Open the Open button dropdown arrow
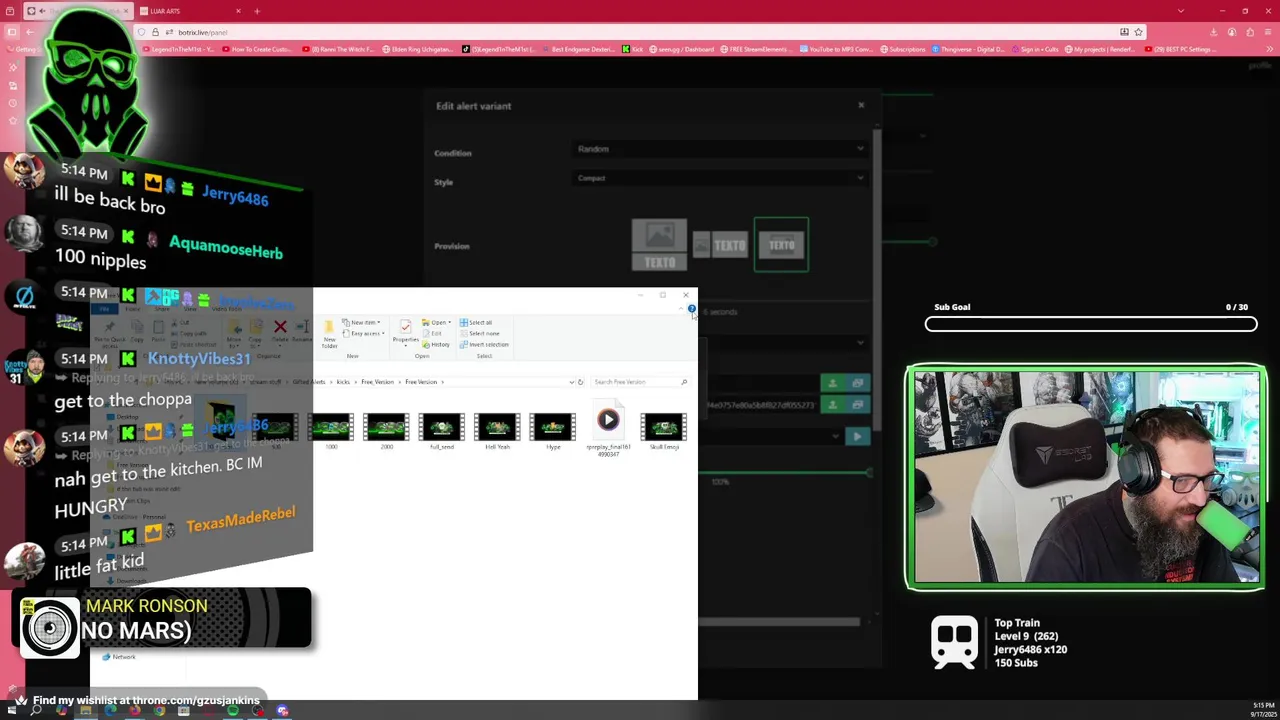Screen dimensions: 1280x720 (449, 323)
